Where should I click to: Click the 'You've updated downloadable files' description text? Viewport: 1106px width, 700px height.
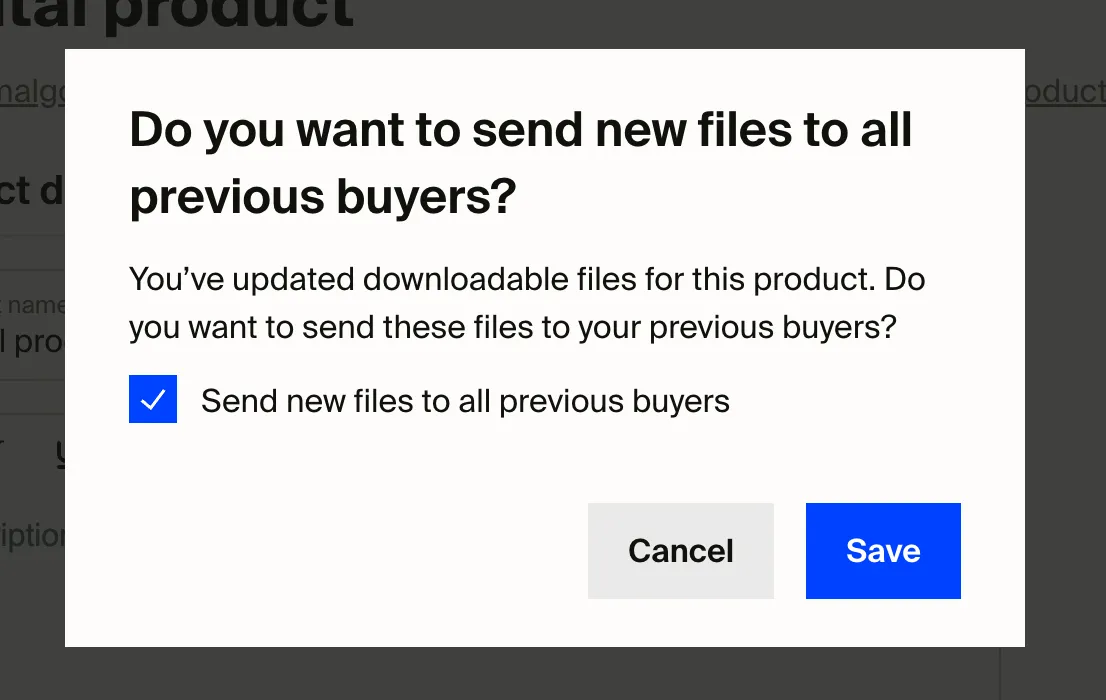[527, 278]
